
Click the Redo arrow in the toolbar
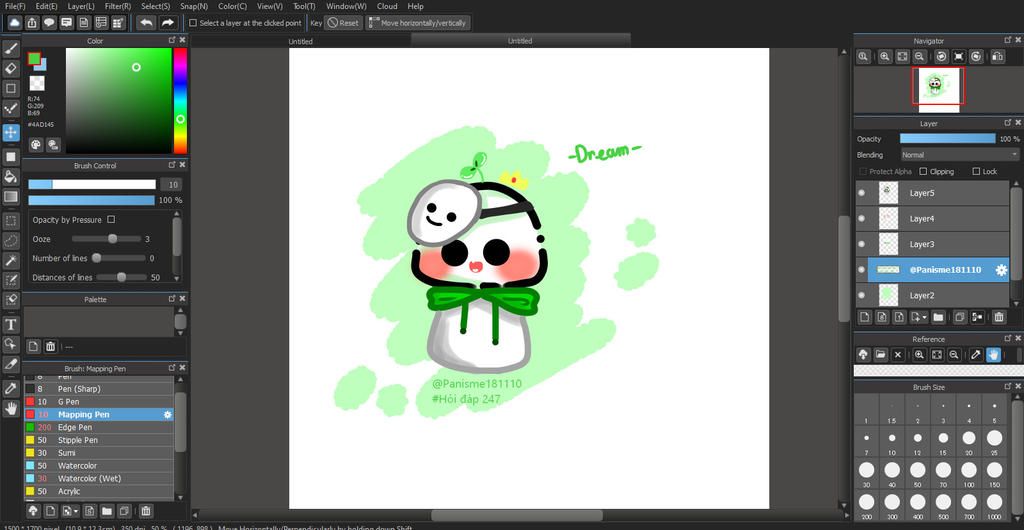[x=168, y=23]
